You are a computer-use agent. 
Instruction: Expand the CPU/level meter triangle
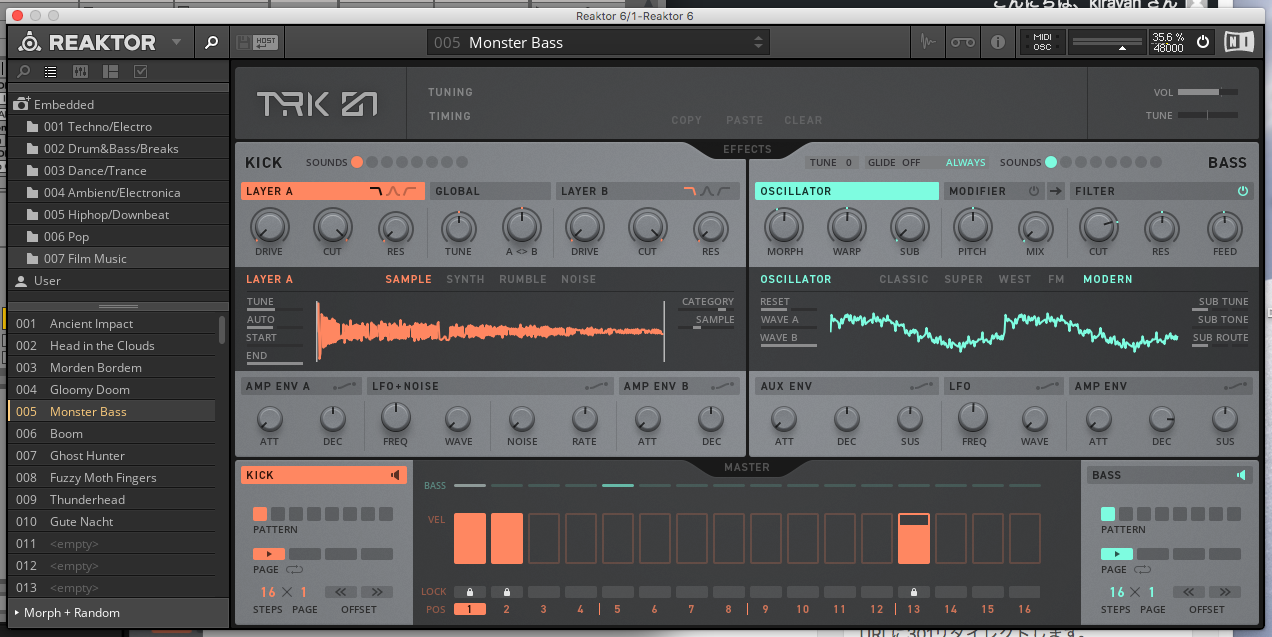click(x=1122, y=48)
